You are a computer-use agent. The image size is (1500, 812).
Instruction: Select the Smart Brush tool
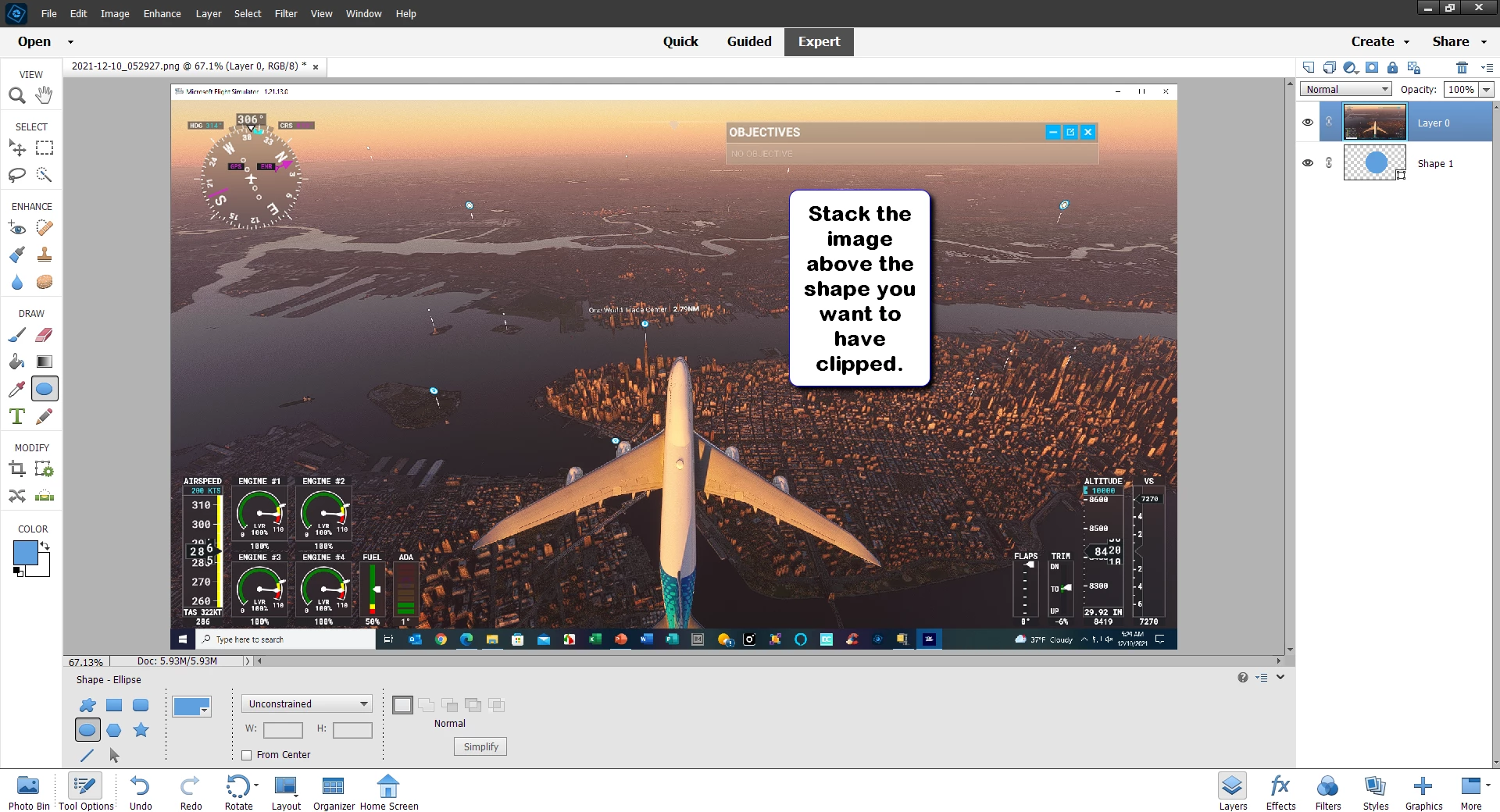(17, 255)
